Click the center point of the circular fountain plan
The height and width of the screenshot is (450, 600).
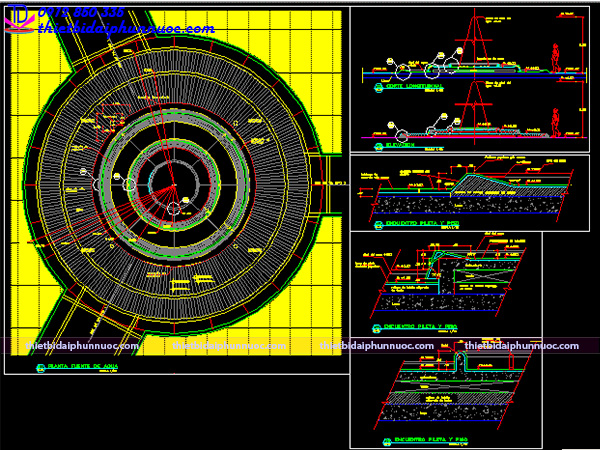click(174, 187)
